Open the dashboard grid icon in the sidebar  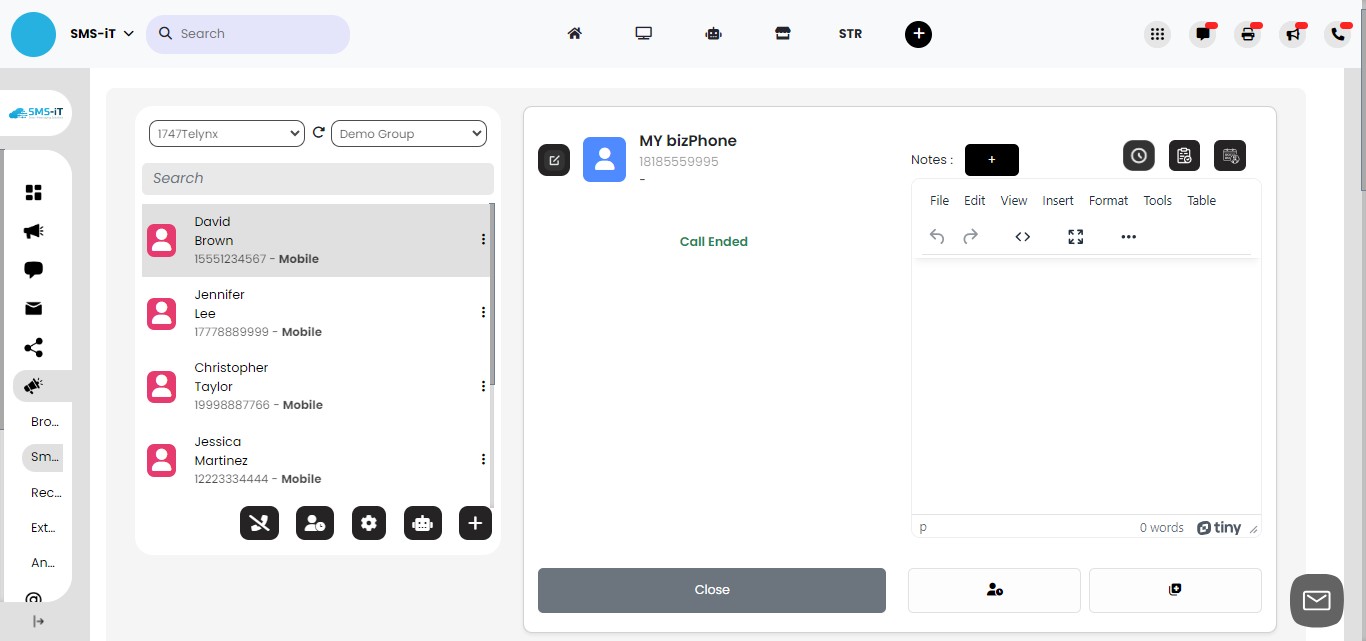33,191
